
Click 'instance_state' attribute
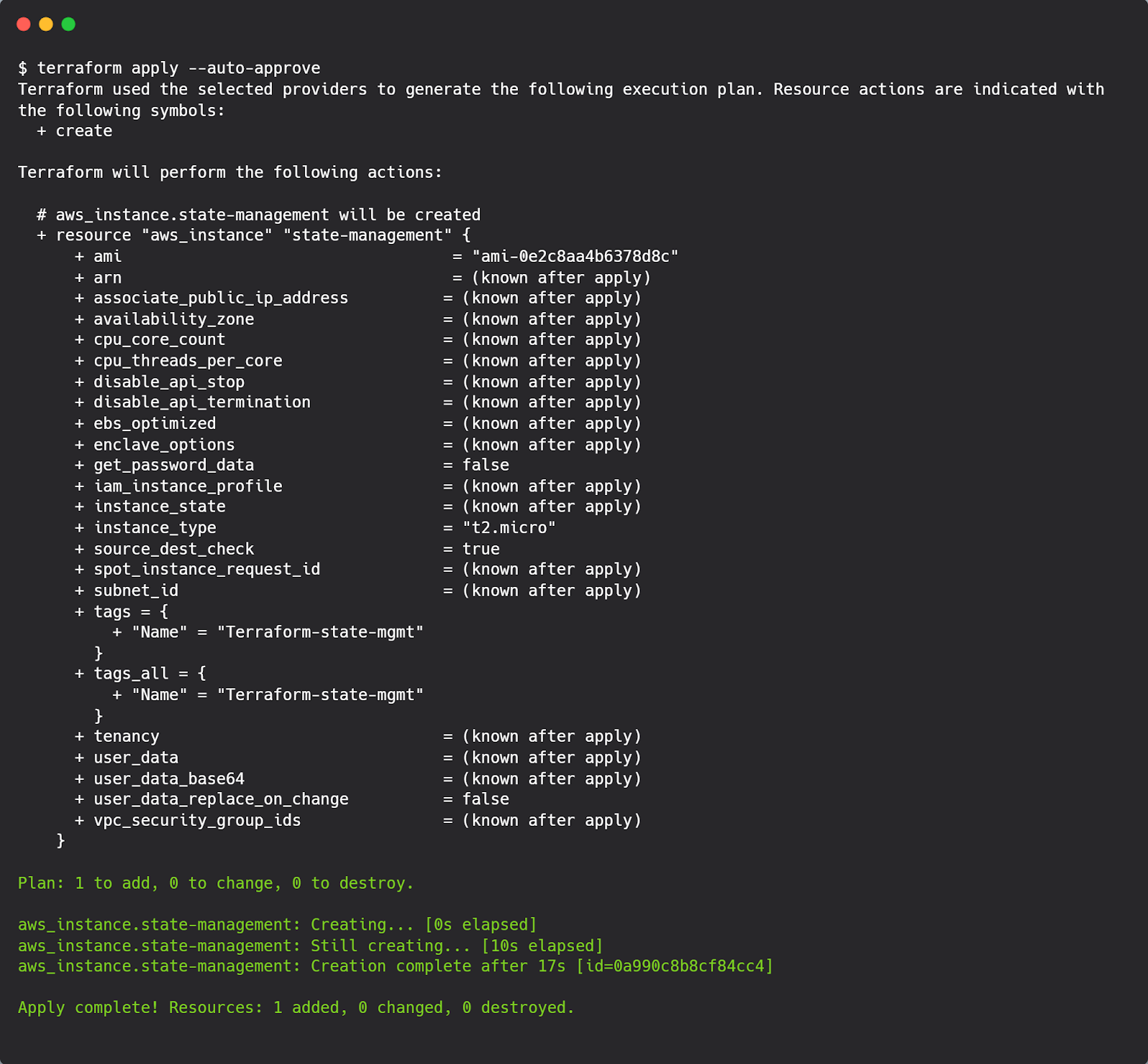click(159, 507)
